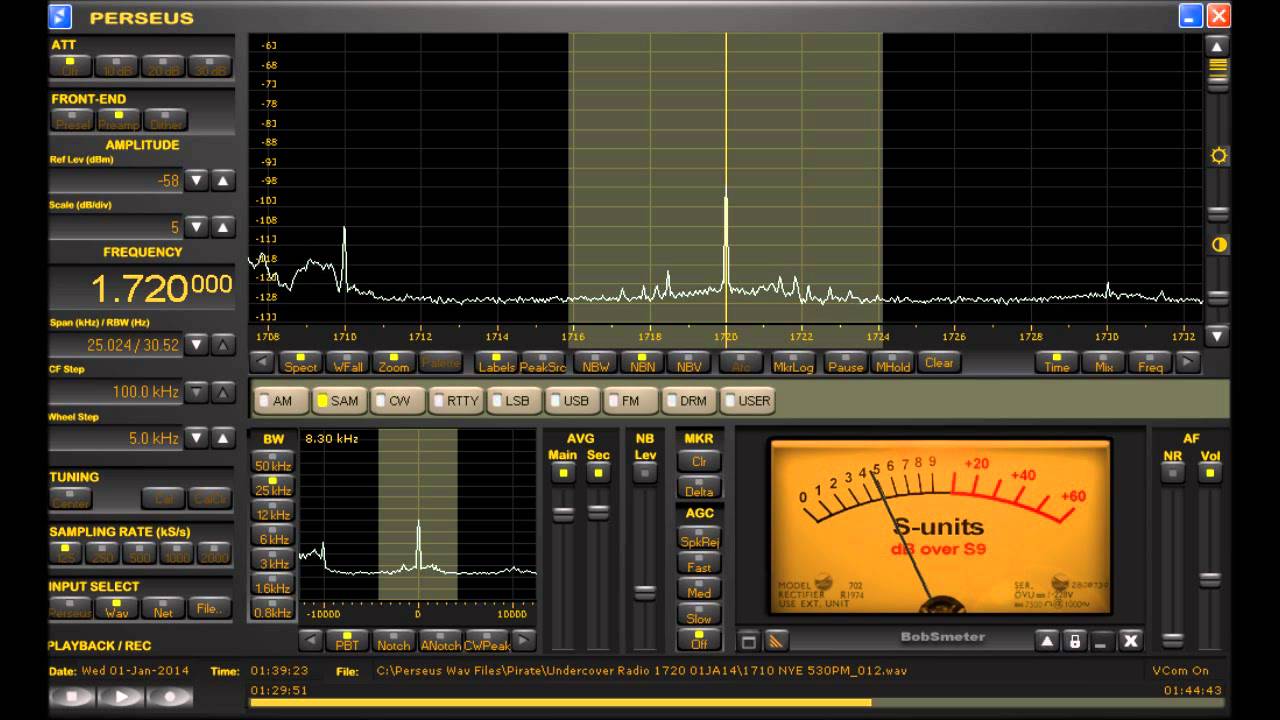Enable the NBW noise blanker
Viewport: 1280px width, 720px height.
tap(596, 362)
